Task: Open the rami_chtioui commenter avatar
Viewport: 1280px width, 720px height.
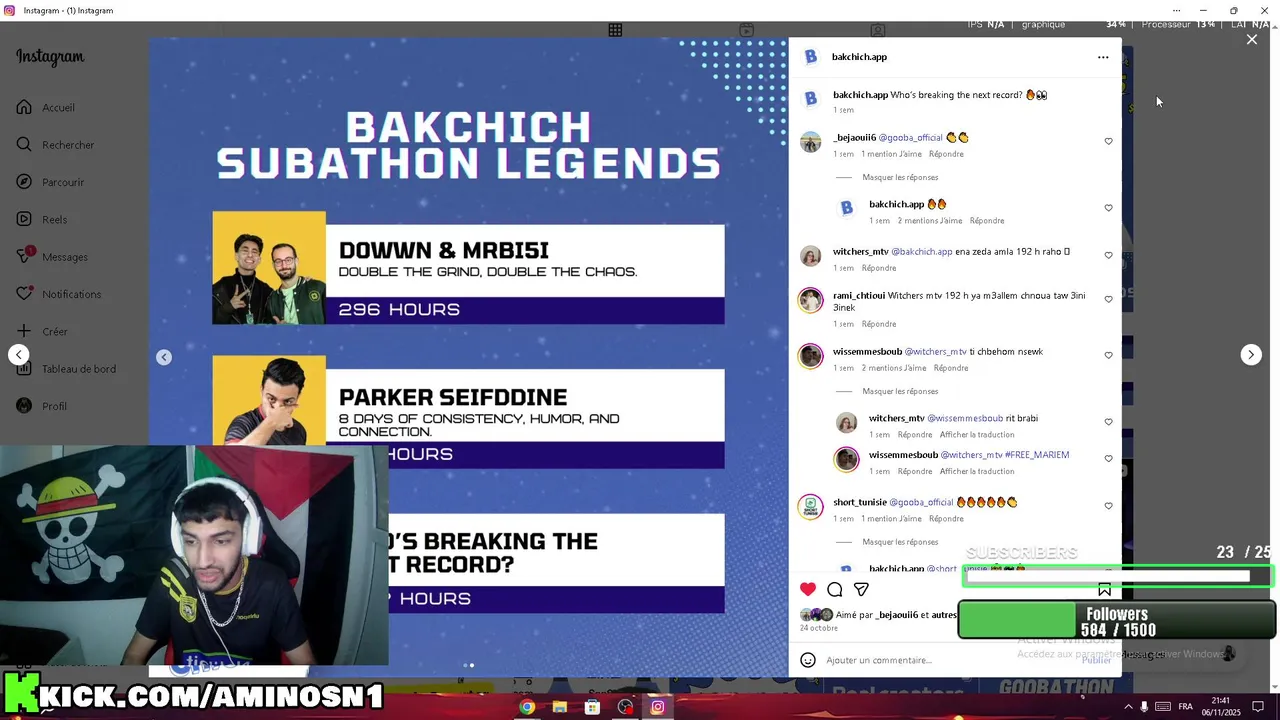Action: tap(811, 300)
